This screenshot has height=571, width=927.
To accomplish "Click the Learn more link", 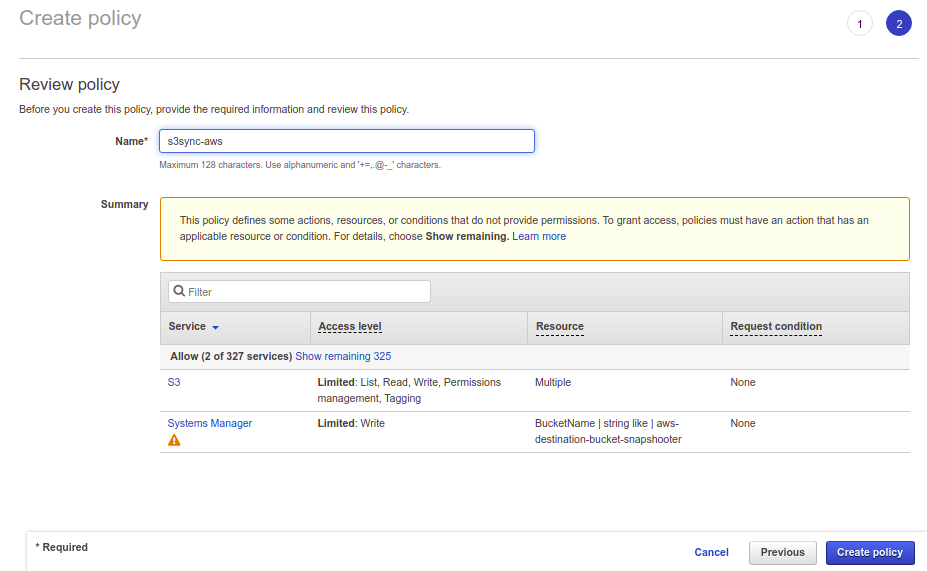I will [539, 236].
